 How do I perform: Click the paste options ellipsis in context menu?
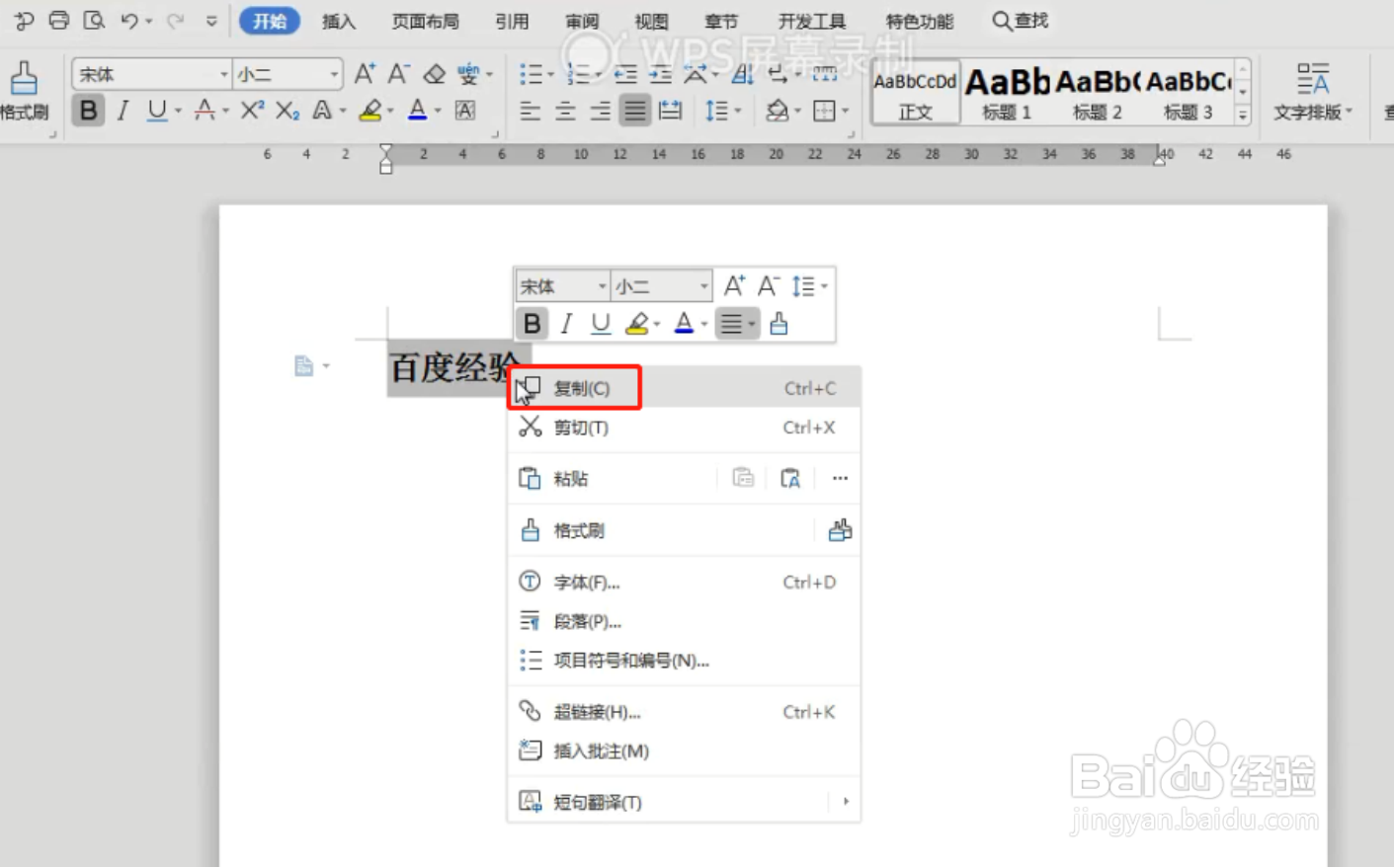coord(840,479)
